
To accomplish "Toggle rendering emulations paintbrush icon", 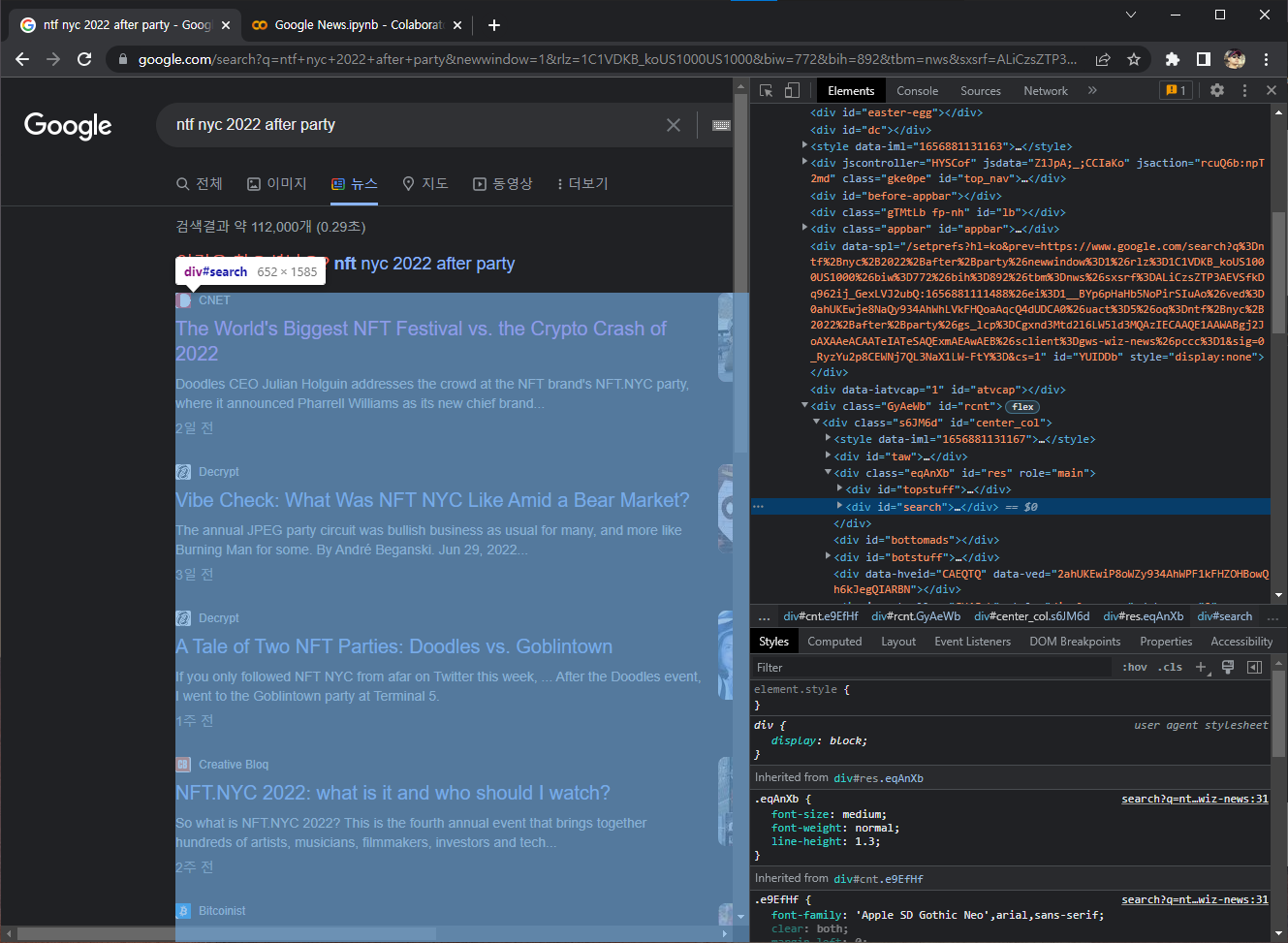I will click(x=1228, y=667).
